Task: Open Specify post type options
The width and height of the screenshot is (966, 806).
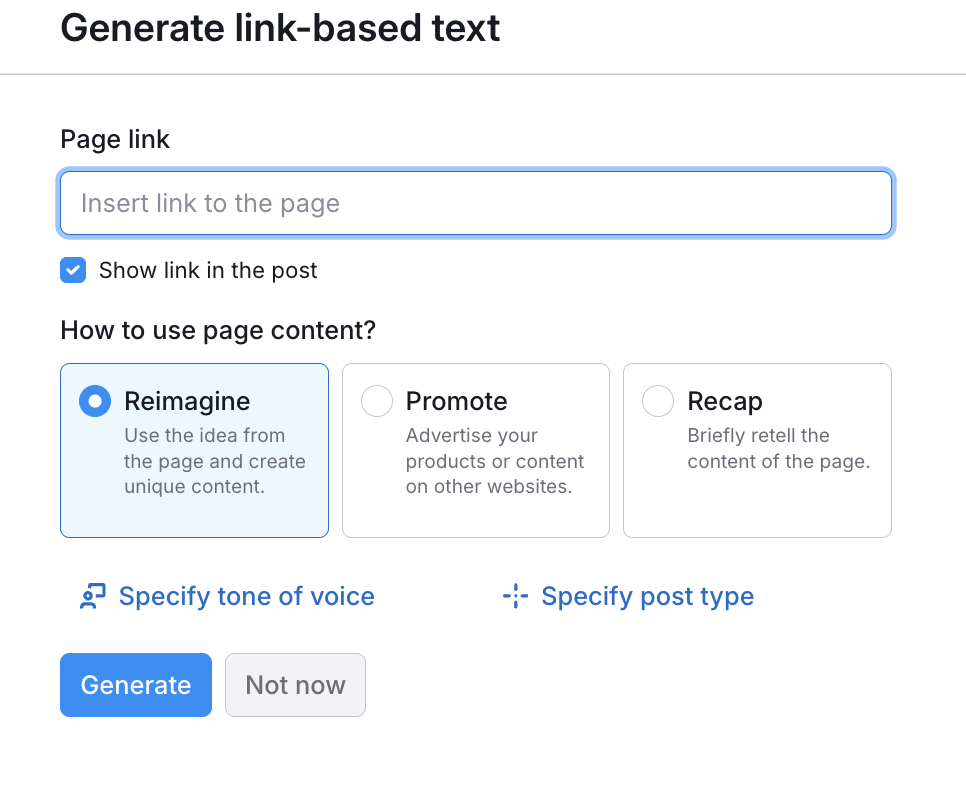Action: pos(647,595)
